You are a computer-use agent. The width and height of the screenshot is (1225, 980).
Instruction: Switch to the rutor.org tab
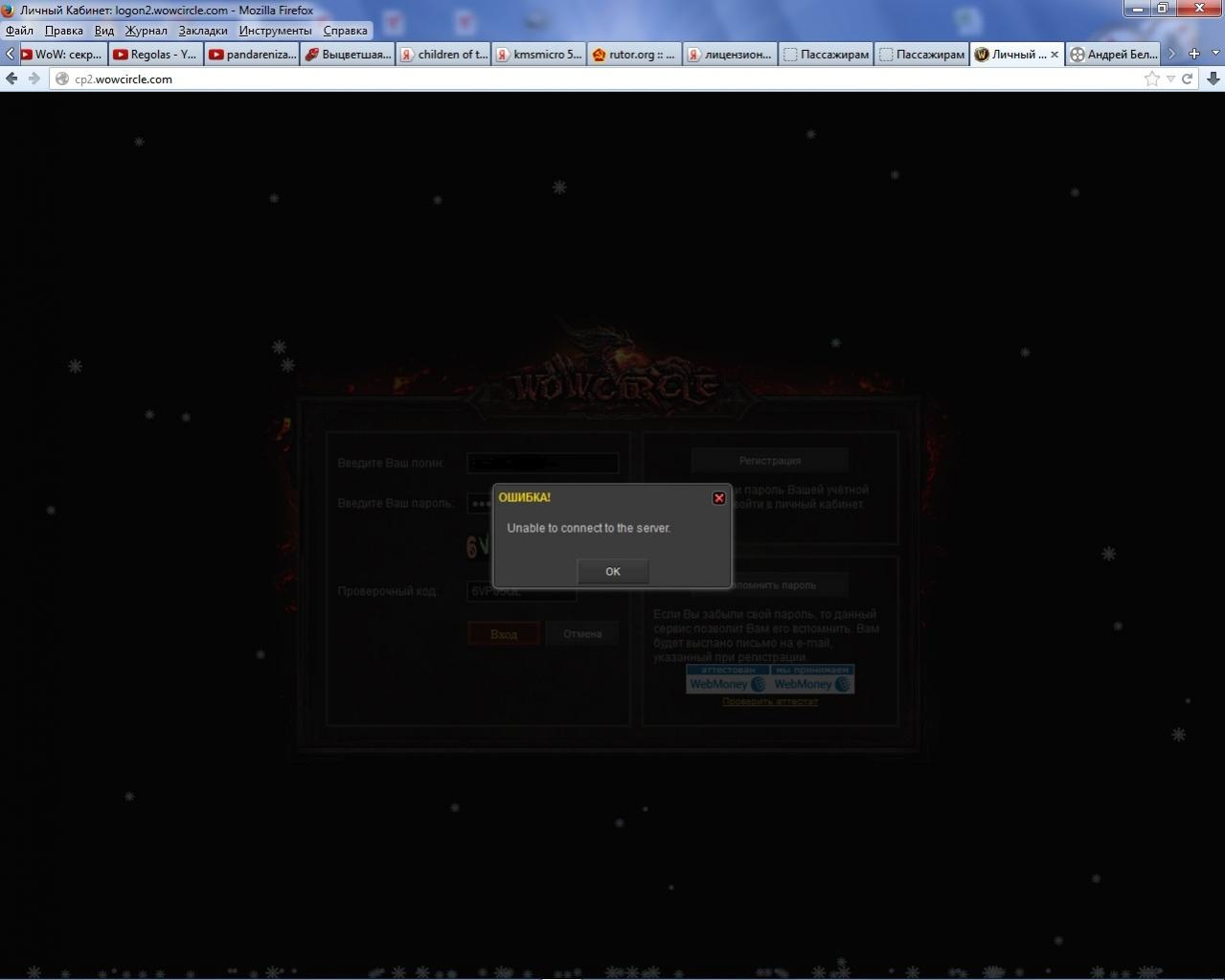[633, 55]
